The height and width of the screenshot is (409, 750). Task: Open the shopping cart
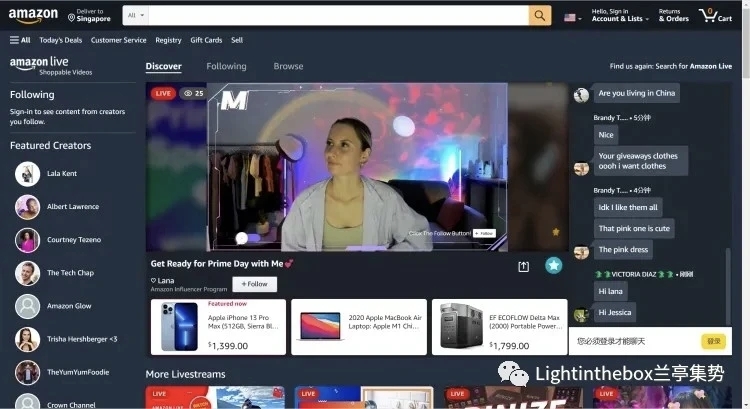click(715, 15)
